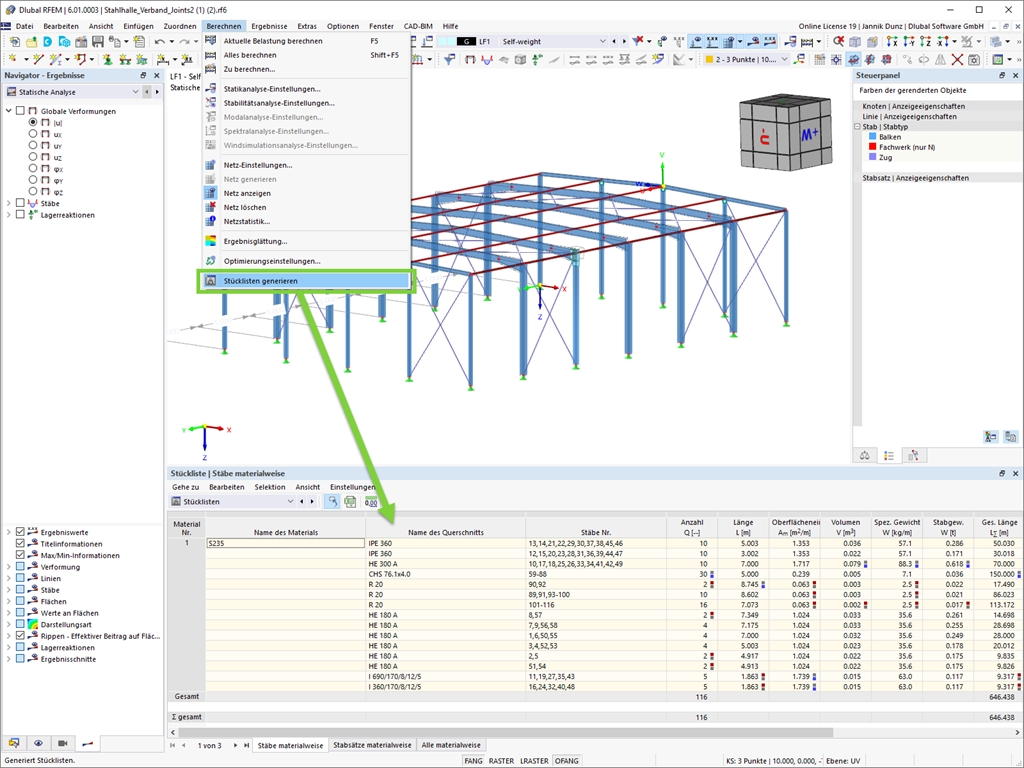This screenshot has height=768, width=1024.
Task: Select Stücklisten generieren menu entry
Action: tap(306, 281)
